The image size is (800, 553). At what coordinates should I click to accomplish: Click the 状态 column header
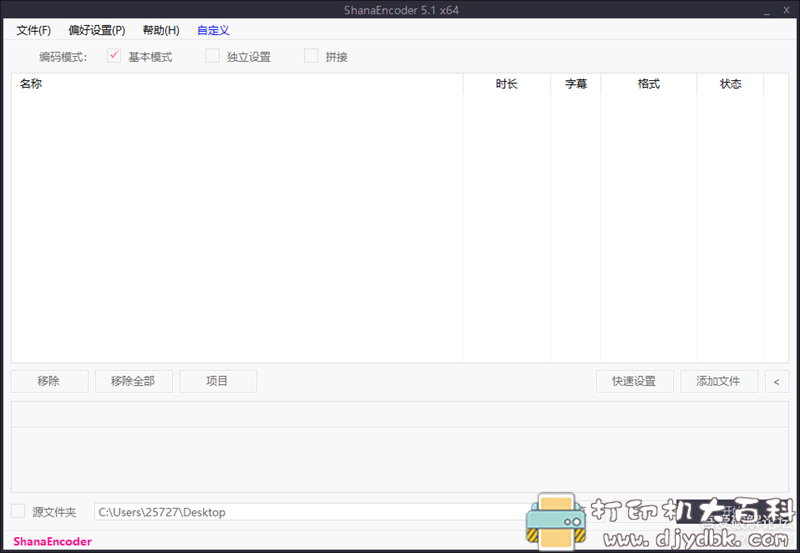730,84
